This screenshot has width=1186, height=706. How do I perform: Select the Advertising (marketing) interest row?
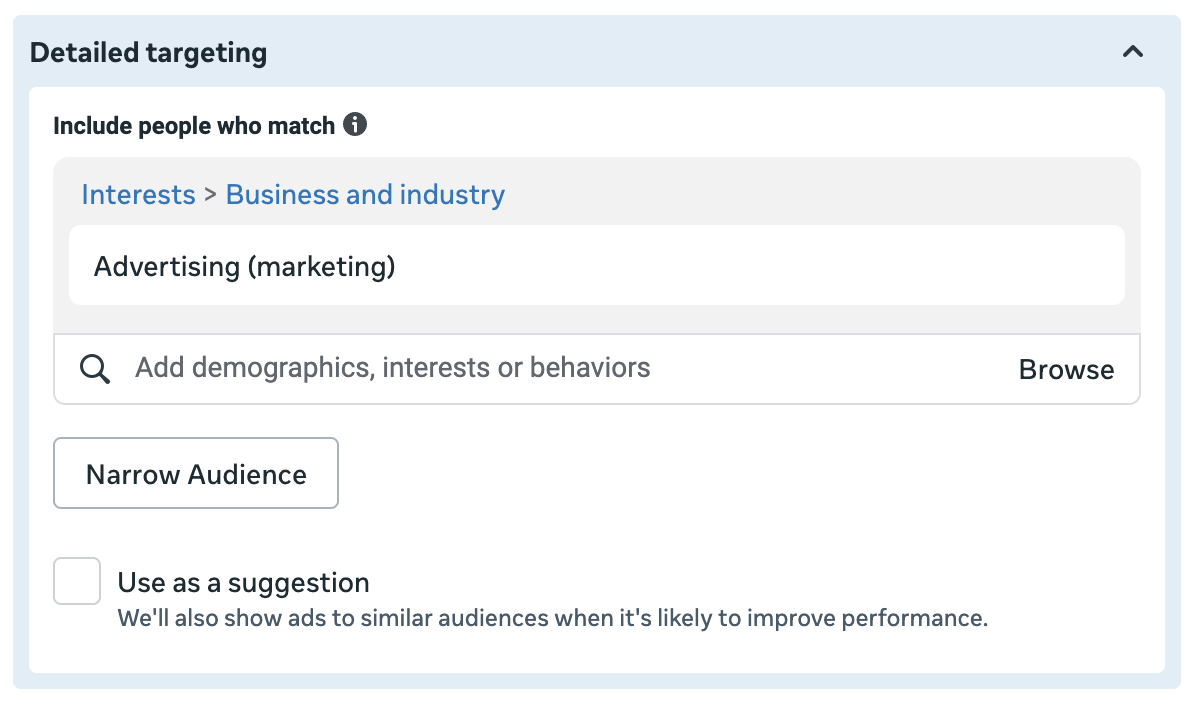pyautogui.click(x=245, y=266)
